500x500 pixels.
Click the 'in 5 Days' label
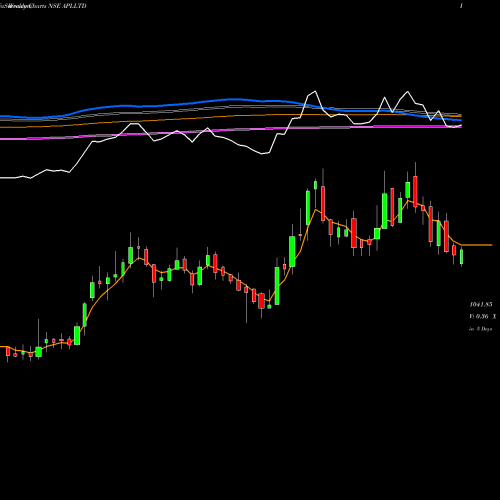481,329
